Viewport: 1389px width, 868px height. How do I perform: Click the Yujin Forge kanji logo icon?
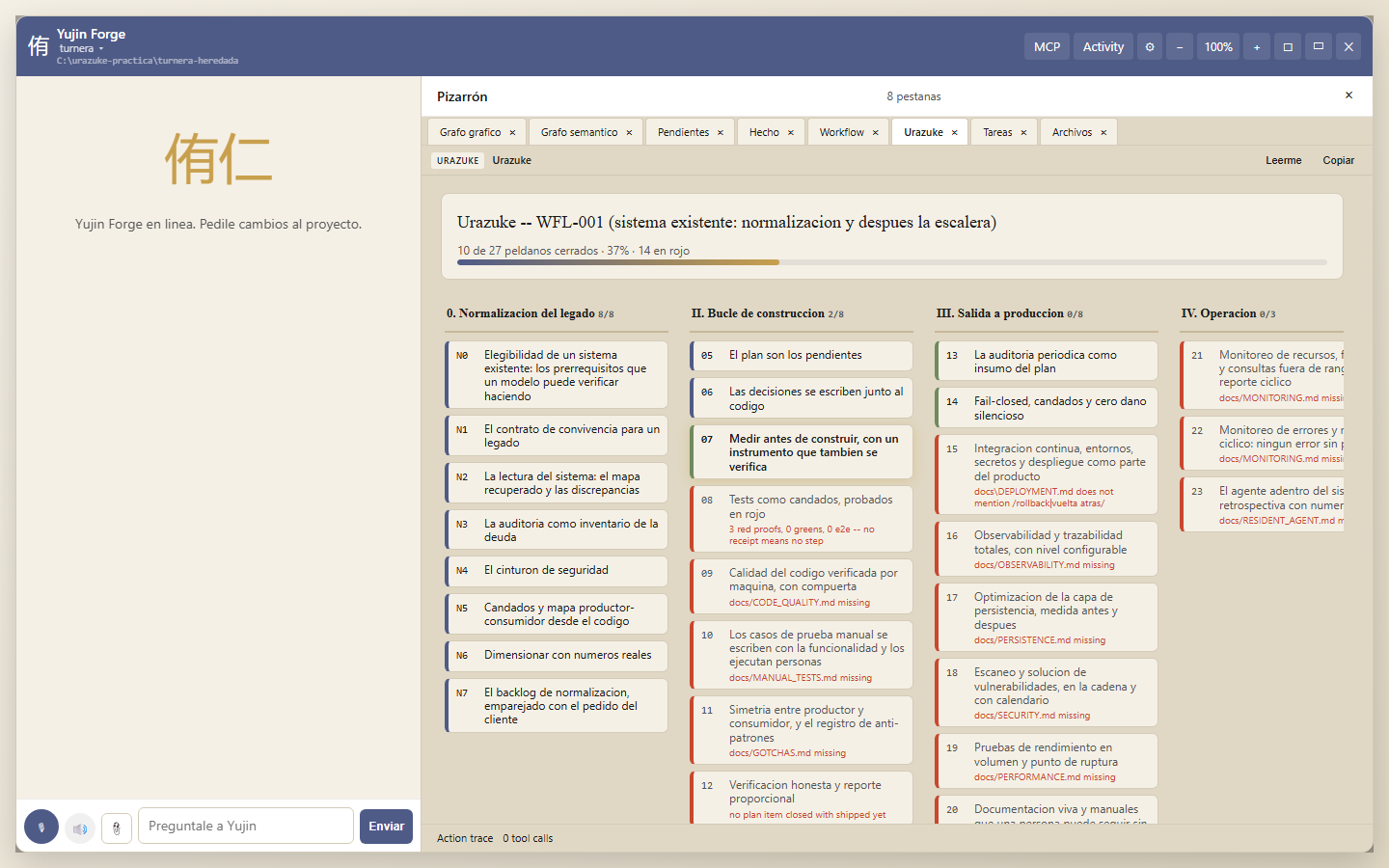(x=39, y=46)
